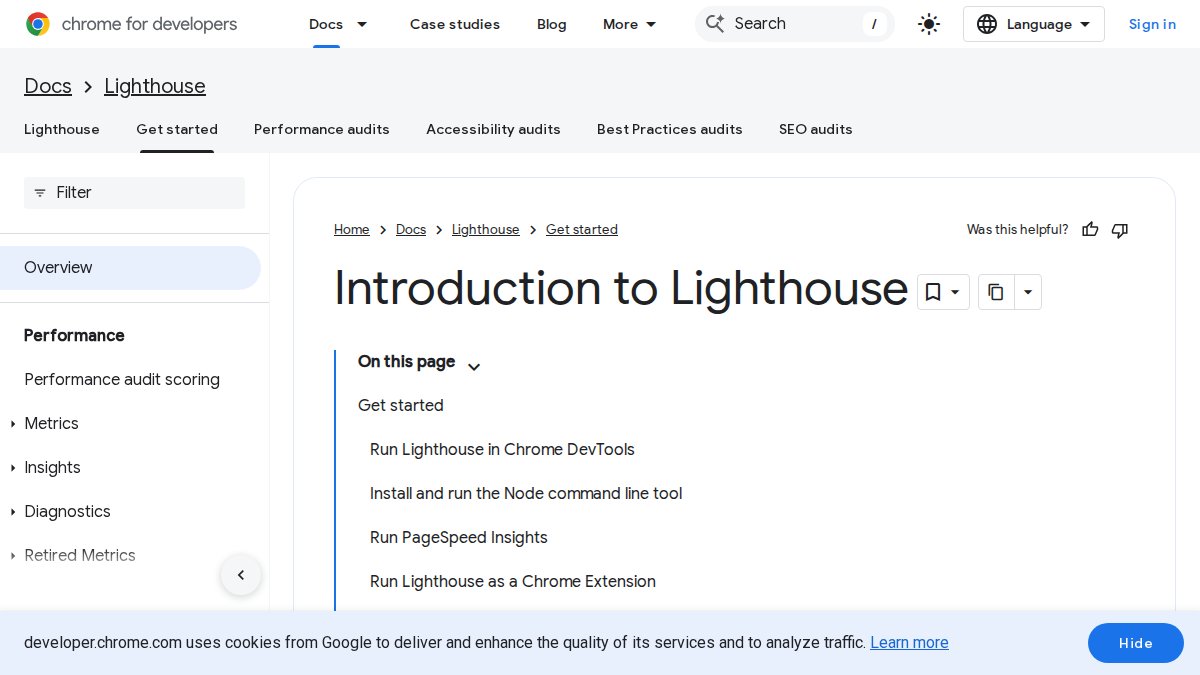This screenshot has width=1200, height=675.
Task: Expand the Docs dropdown in the header
Action: coord(361,24)
